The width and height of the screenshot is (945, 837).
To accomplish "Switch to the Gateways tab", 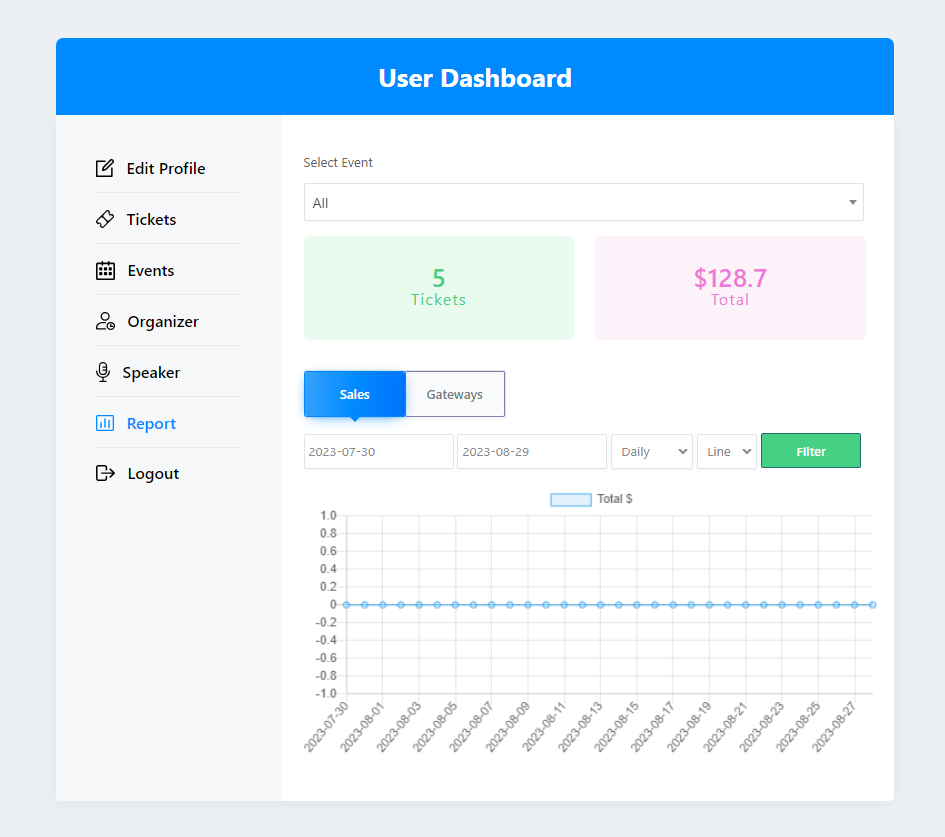I will click(x=455, y=394).
